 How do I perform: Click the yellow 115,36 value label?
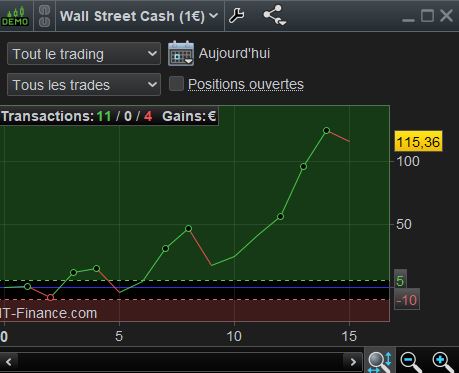pyautogui.click(x=418, y=142)
